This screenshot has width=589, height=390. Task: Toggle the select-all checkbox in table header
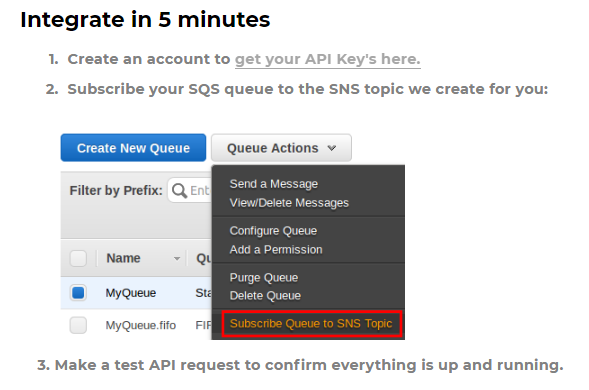[x=78, y=258]
